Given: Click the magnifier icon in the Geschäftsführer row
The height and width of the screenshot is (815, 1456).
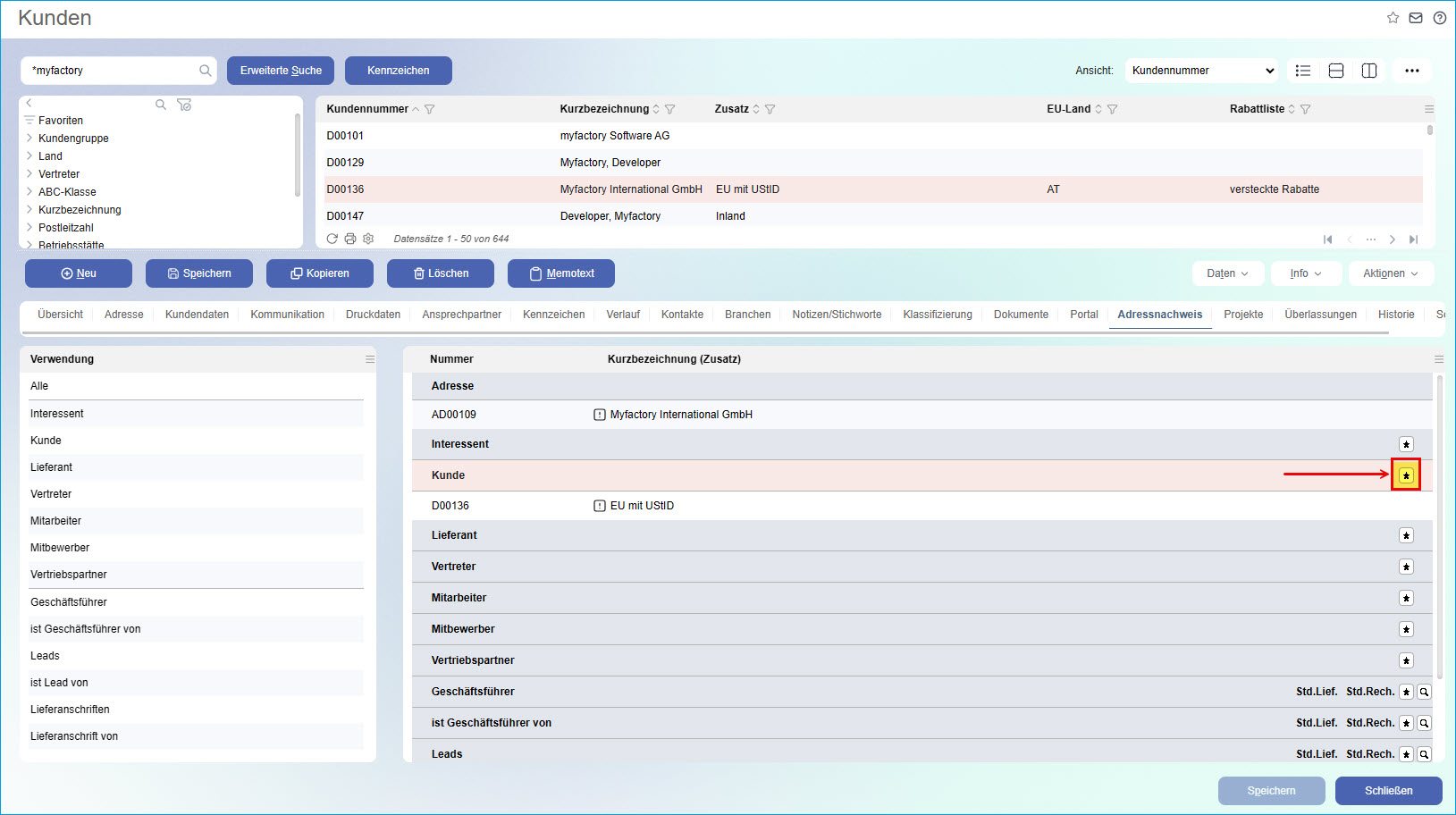Looking at the screenshot, I should tap(1424, 692).
